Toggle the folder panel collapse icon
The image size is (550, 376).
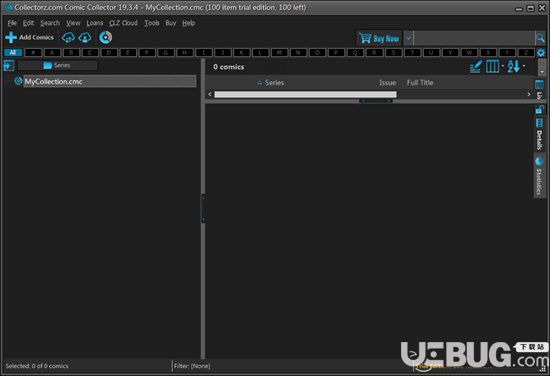[9, 66]
